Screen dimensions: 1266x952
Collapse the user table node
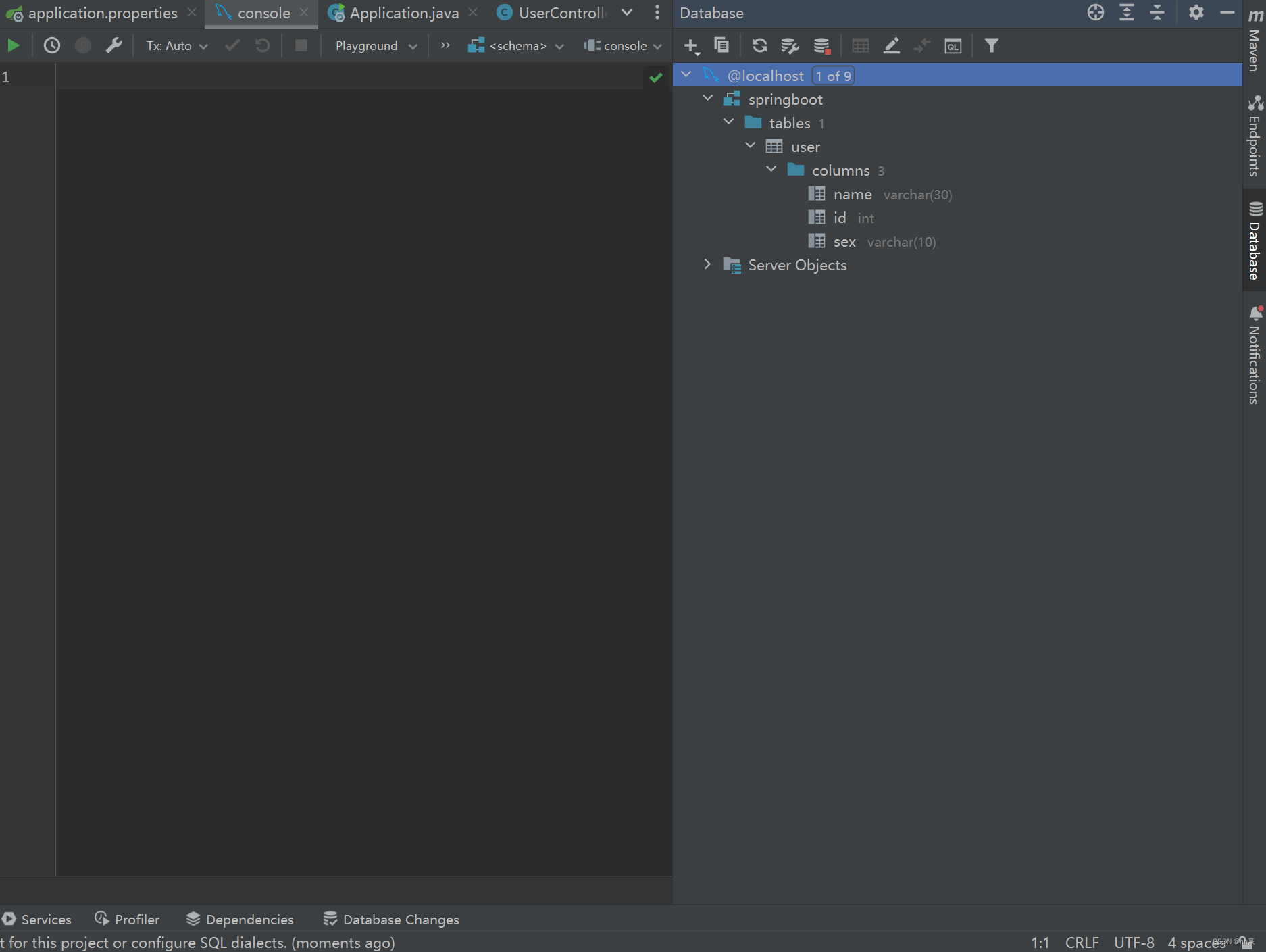[x=751, y=145]
